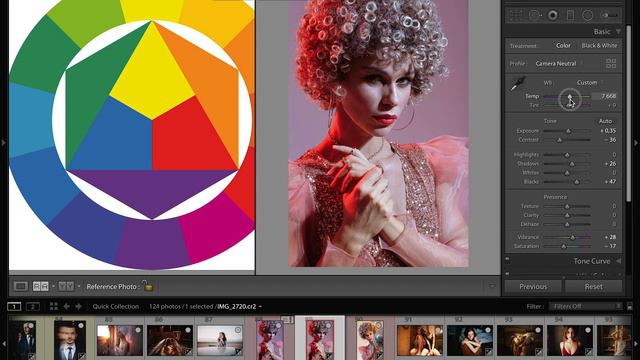The image size is (640, 360).
Task: Open the Camera Neutral profile dropdown
Action: coord(558,63)
